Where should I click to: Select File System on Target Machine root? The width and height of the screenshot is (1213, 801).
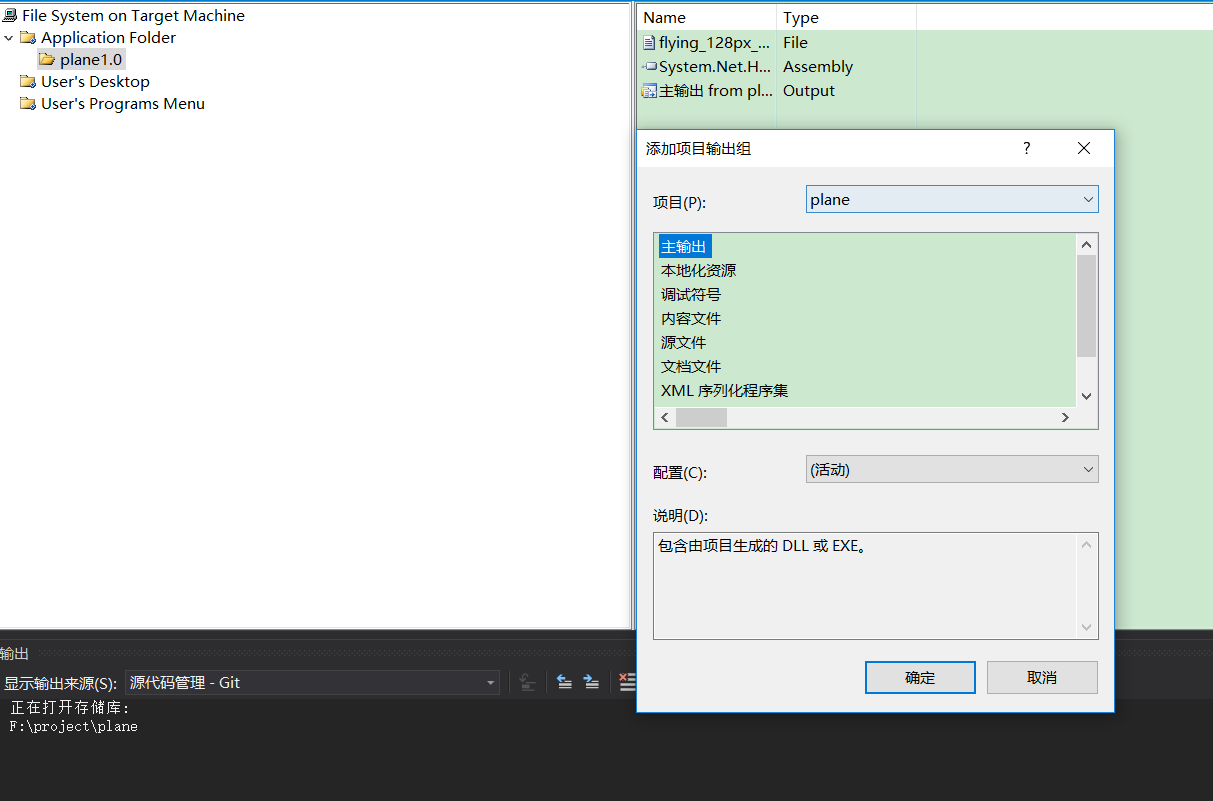(133, 16)
